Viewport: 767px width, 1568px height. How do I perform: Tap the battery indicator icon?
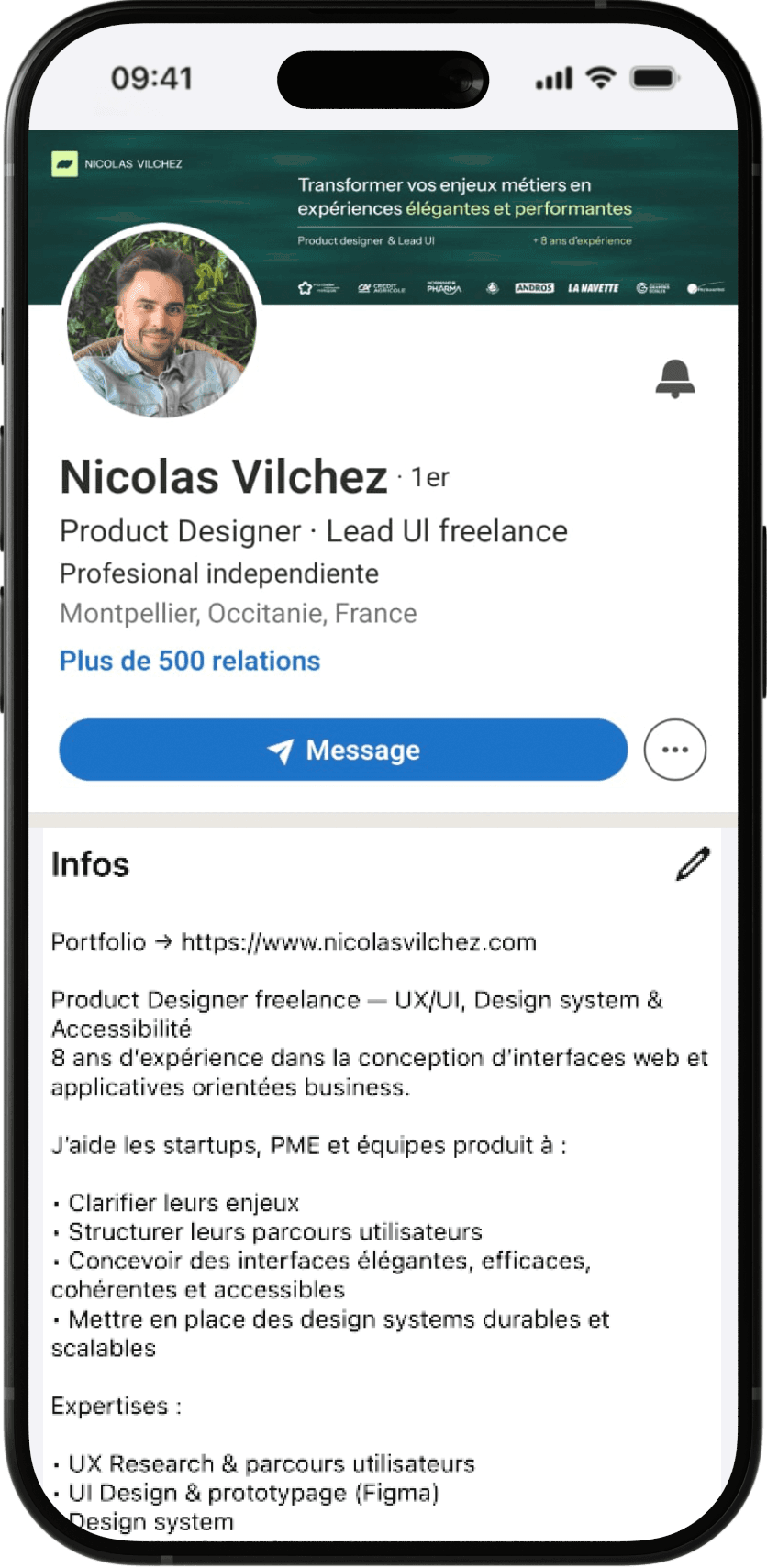tap(655, 78)
